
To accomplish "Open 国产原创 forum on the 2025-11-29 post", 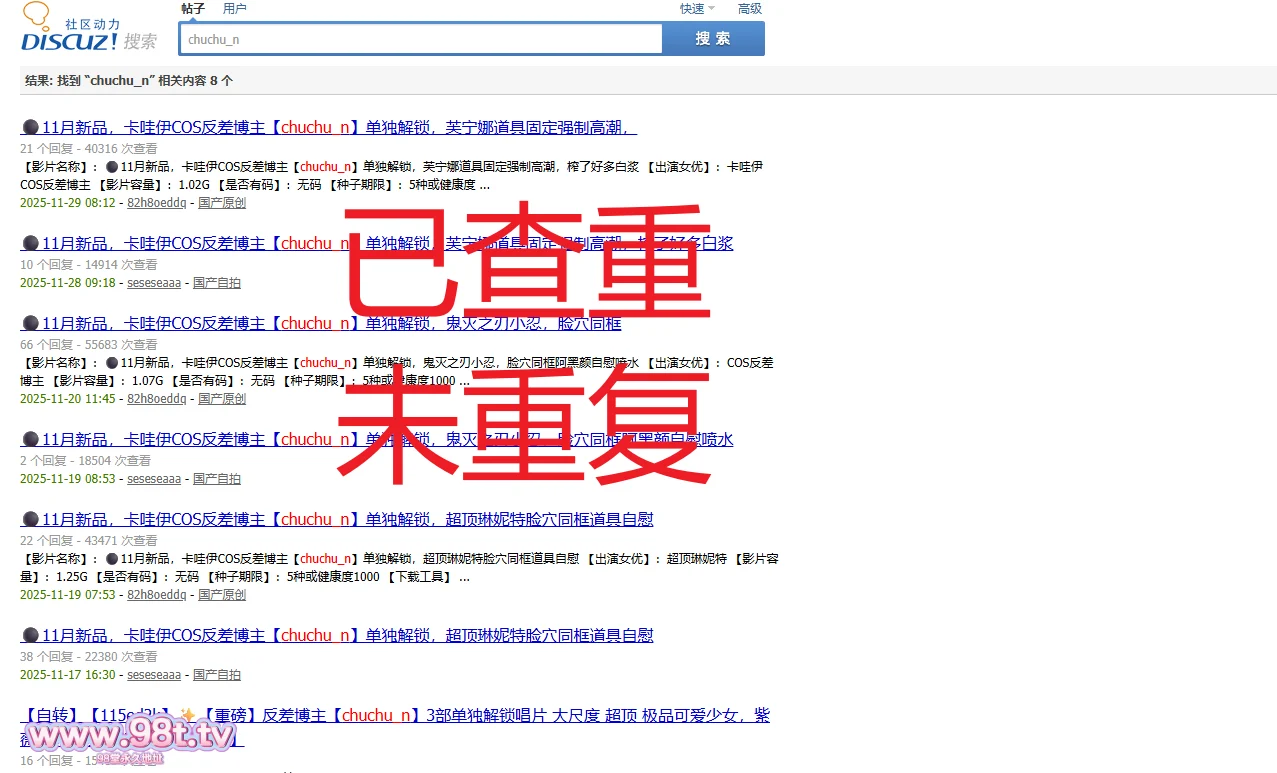I will [222, 203].
